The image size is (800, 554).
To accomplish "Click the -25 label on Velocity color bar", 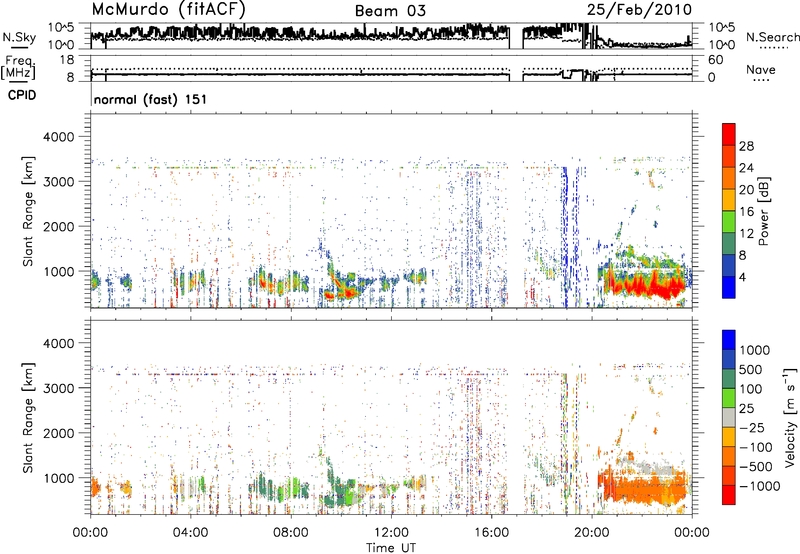I will (x=751, y=428).
